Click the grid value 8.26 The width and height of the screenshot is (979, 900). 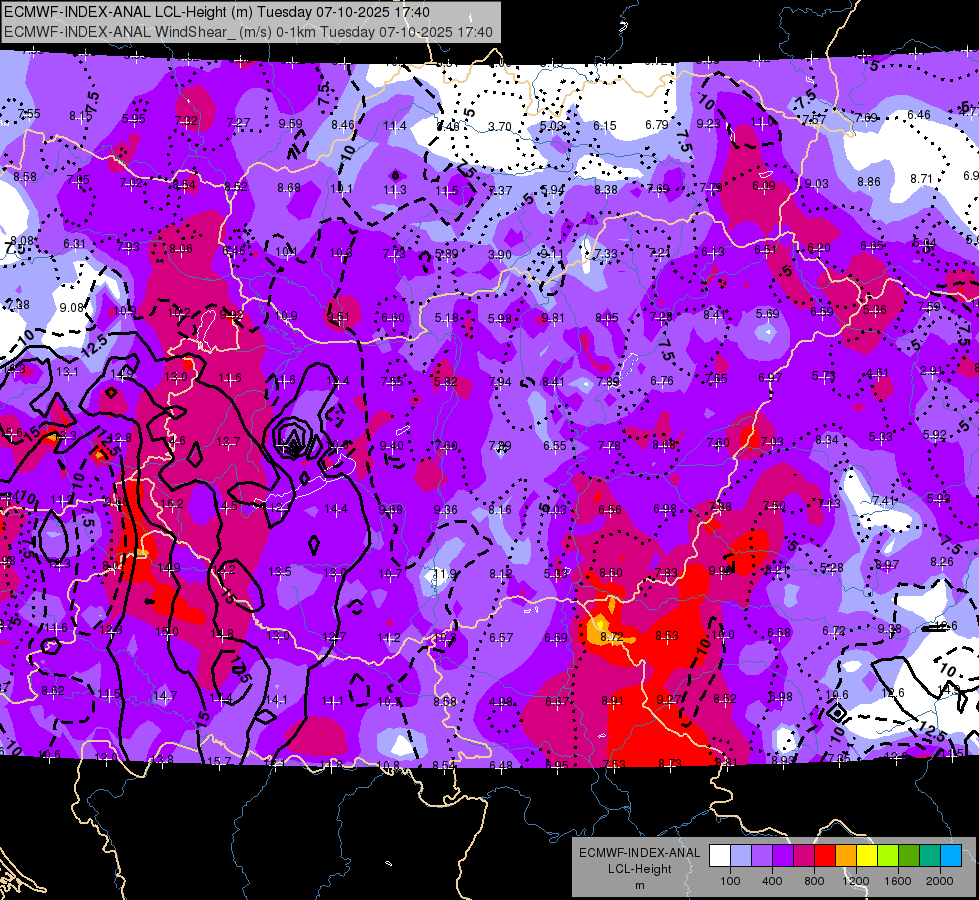[942, 561]
